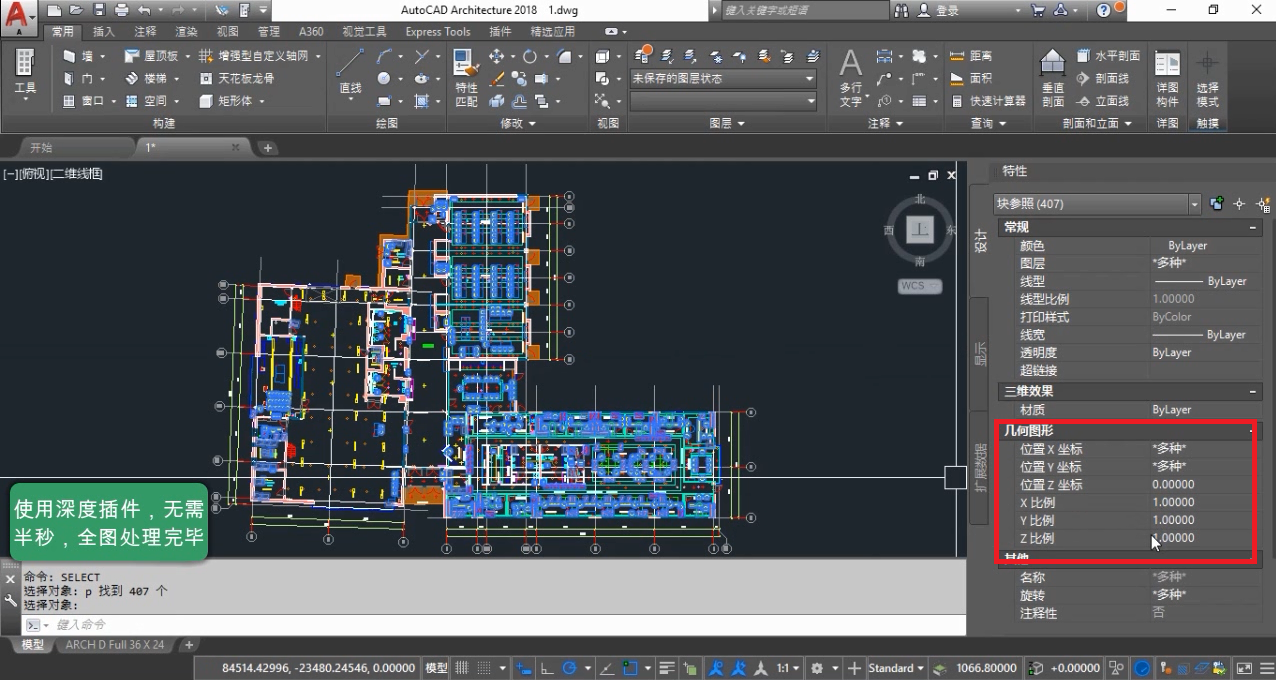Click the Section Line (剖面线) button
The image size is (1276, 680).
[x=1103, y=78]
